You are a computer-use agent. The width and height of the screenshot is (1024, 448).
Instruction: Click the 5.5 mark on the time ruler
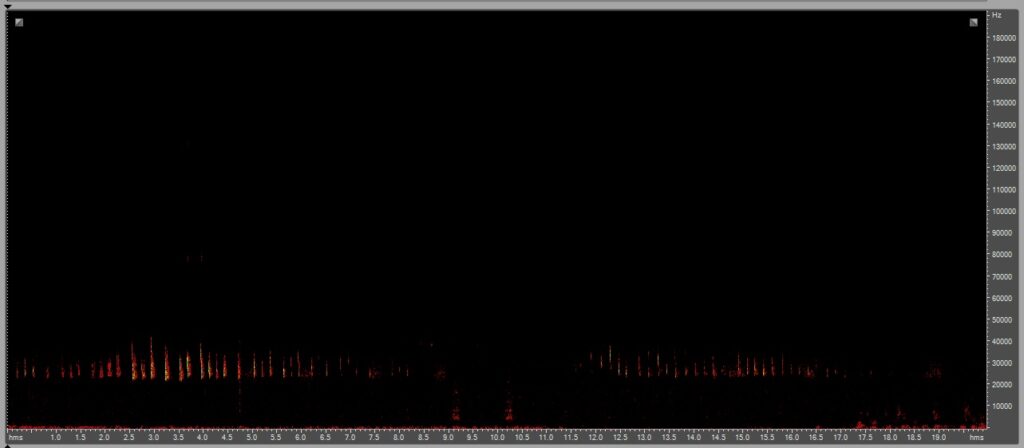click(x=276, y=437)
